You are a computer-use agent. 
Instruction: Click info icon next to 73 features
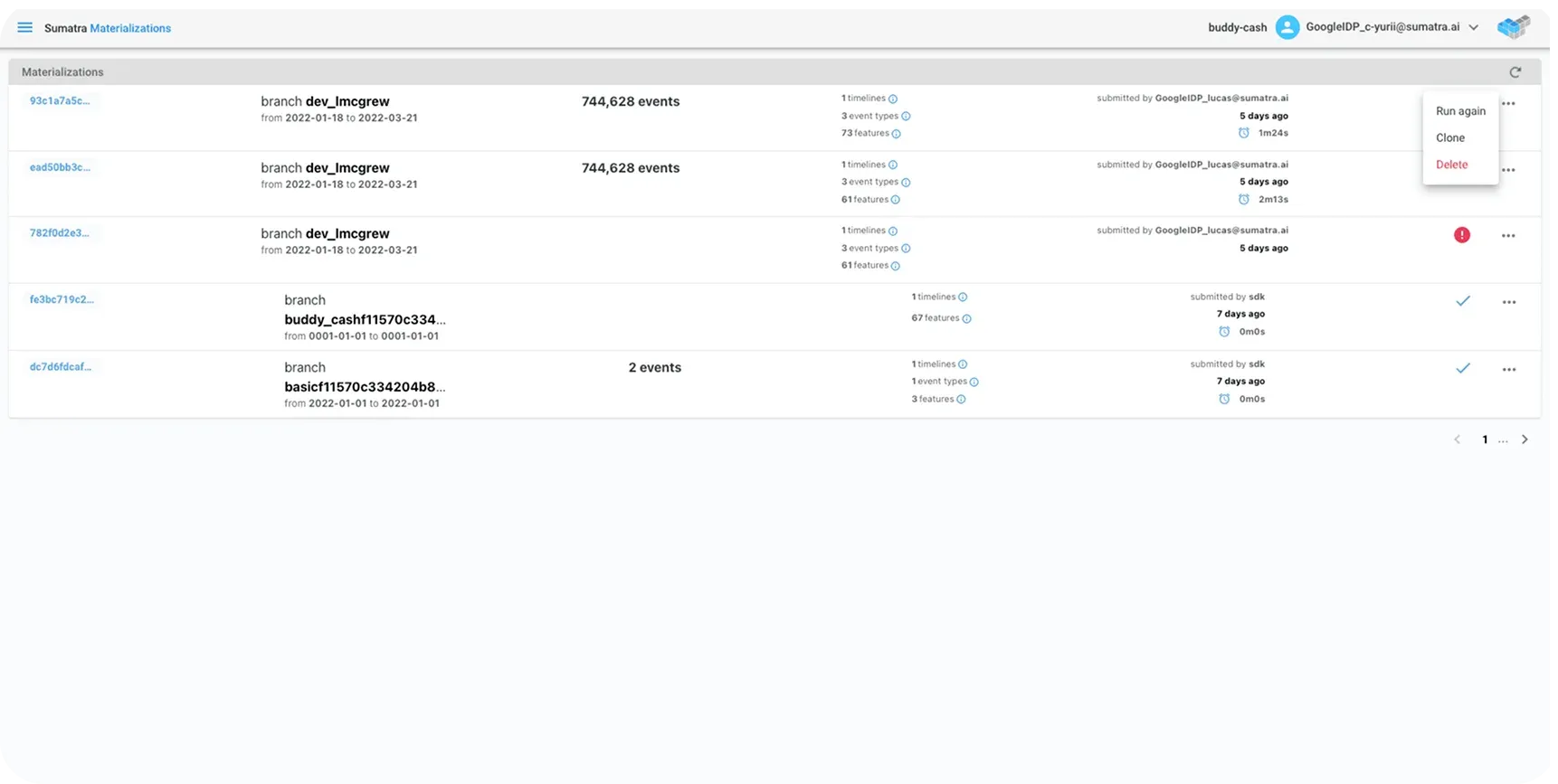(x=896, y=134)
